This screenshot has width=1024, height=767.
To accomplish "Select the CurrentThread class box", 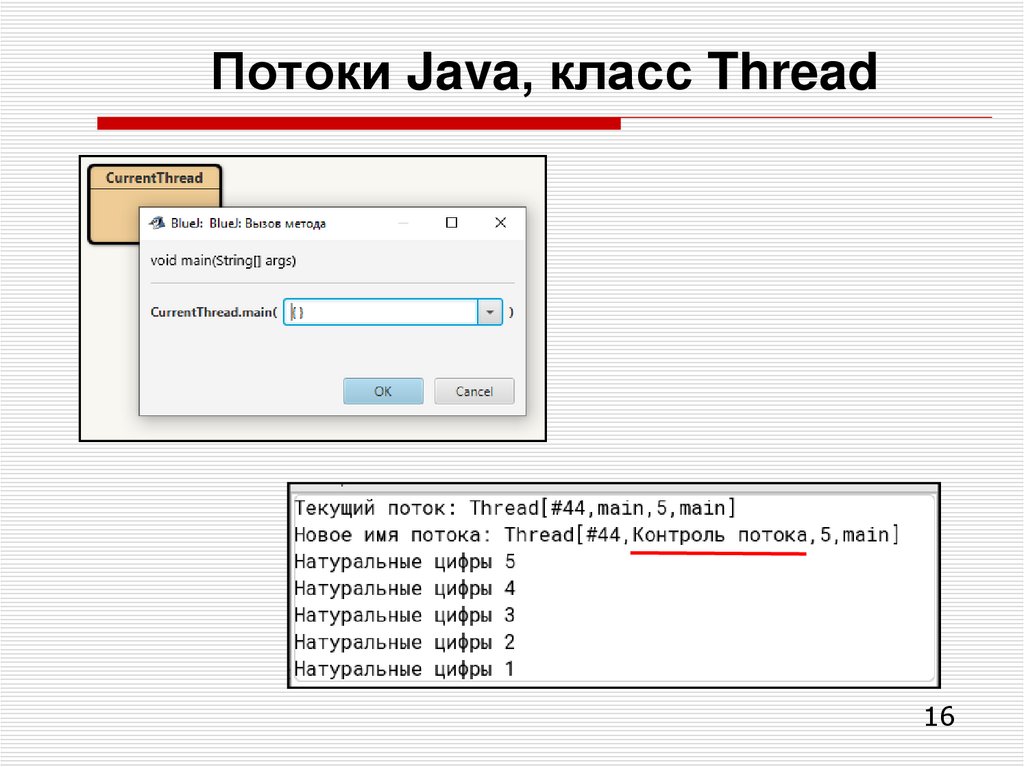I will pos(156,178).
